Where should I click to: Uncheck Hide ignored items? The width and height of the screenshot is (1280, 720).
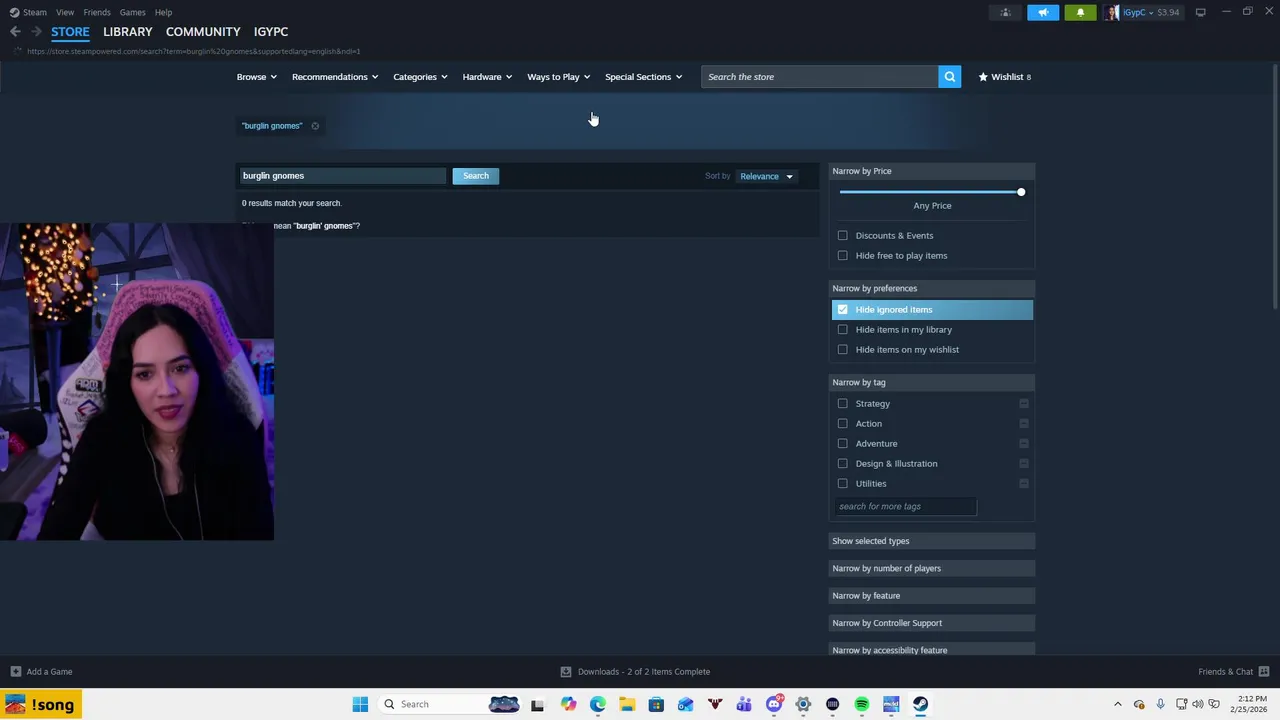click(843, 310)
